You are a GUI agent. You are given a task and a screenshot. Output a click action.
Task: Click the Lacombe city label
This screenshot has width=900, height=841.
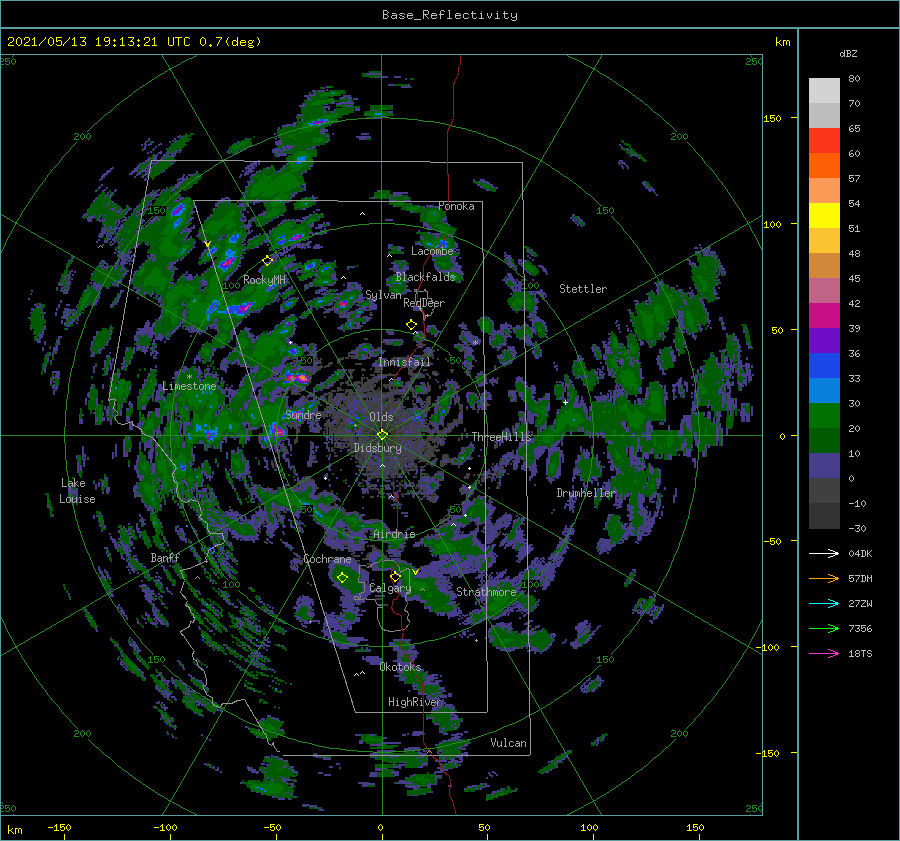[432, 251]
